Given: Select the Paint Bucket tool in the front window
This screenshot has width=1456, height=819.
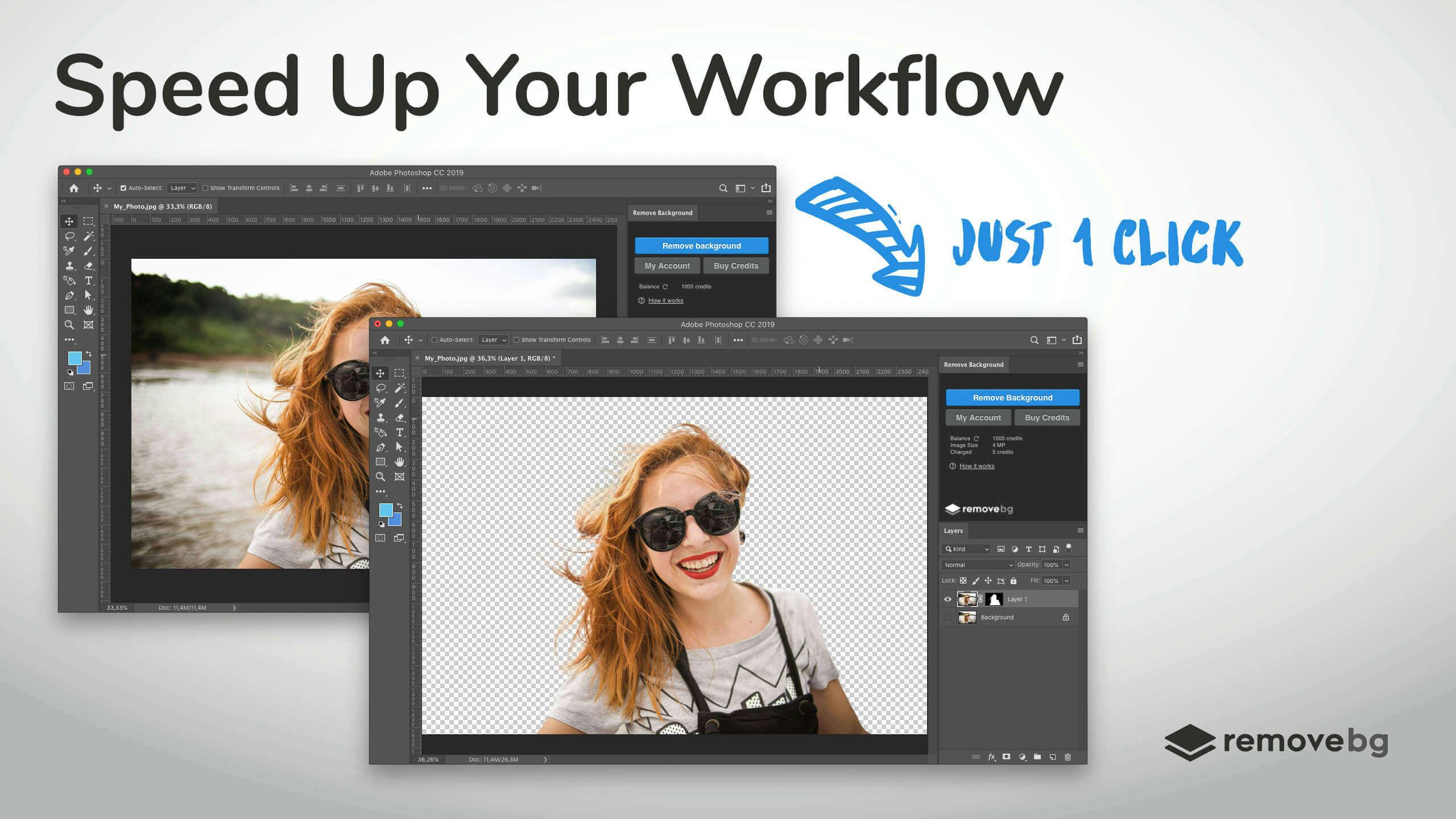Looking at the screenshot, I should pyautogui.click(x=380, y=432).
